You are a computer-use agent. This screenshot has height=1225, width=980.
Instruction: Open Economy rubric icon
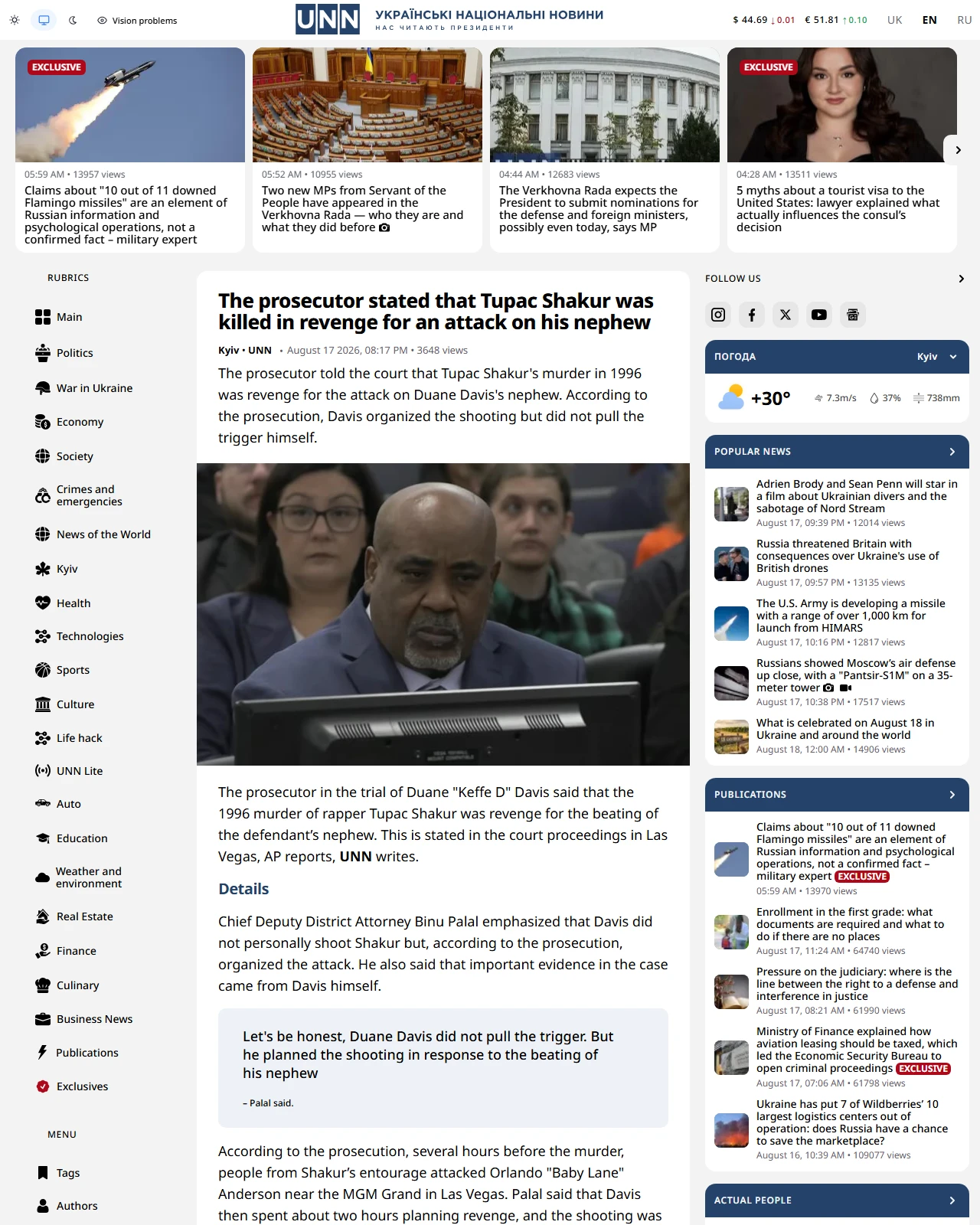coord(43,422)
